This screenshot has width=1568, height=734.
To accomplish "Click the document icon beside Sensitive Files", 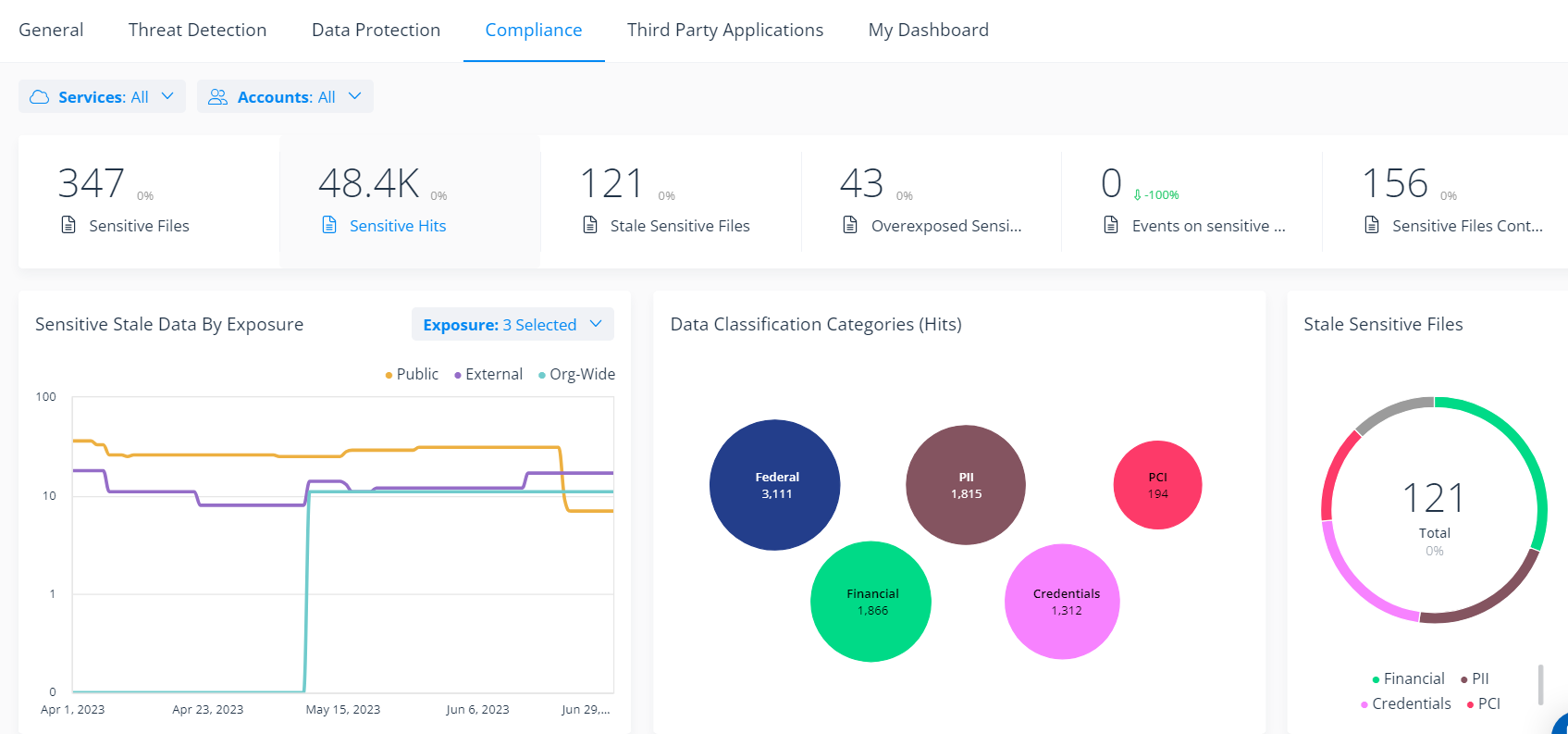I will coord(68,225).
